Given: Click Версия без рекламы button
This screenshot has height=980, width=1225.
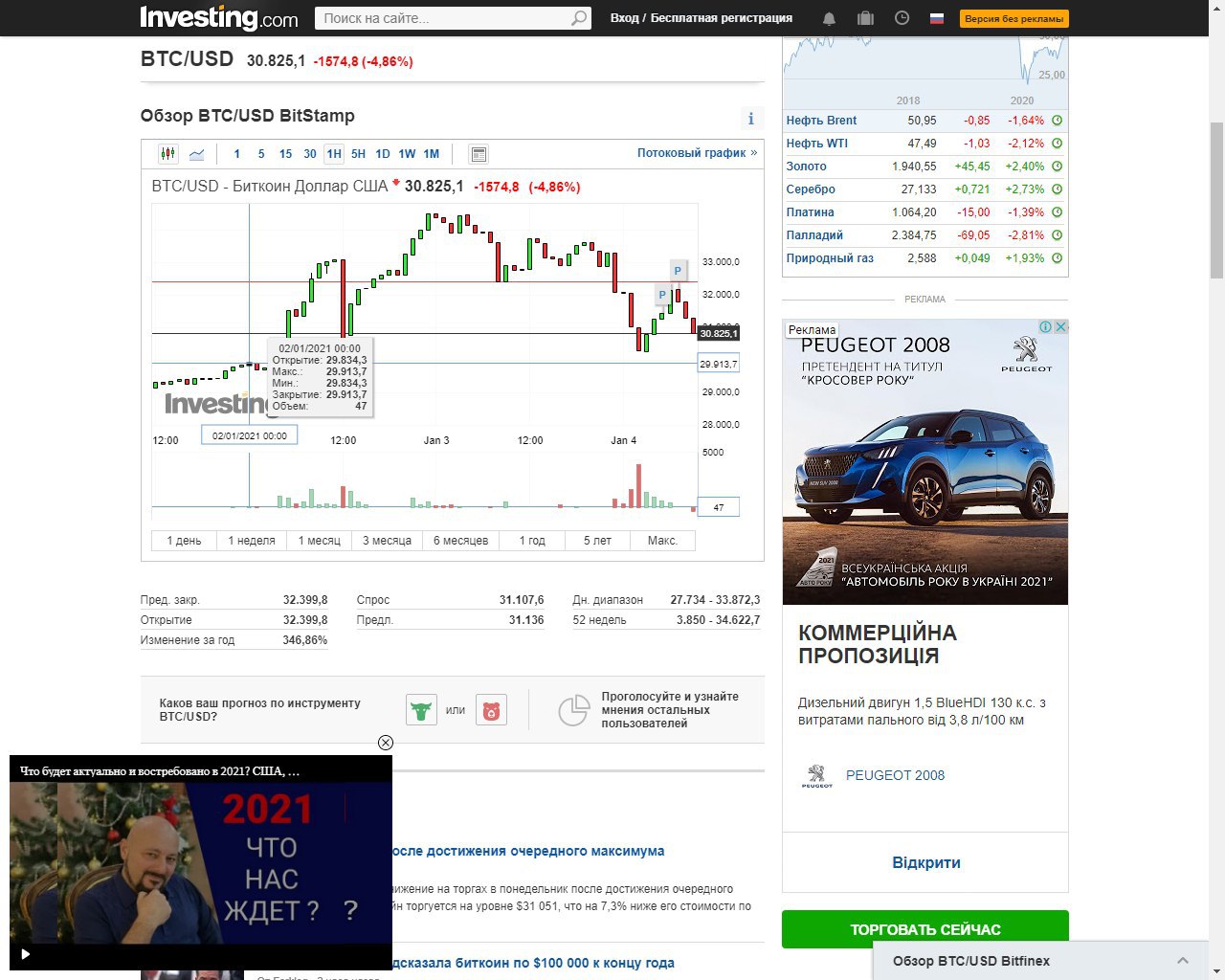Looking at the screenshot, I should [1014, 18].
